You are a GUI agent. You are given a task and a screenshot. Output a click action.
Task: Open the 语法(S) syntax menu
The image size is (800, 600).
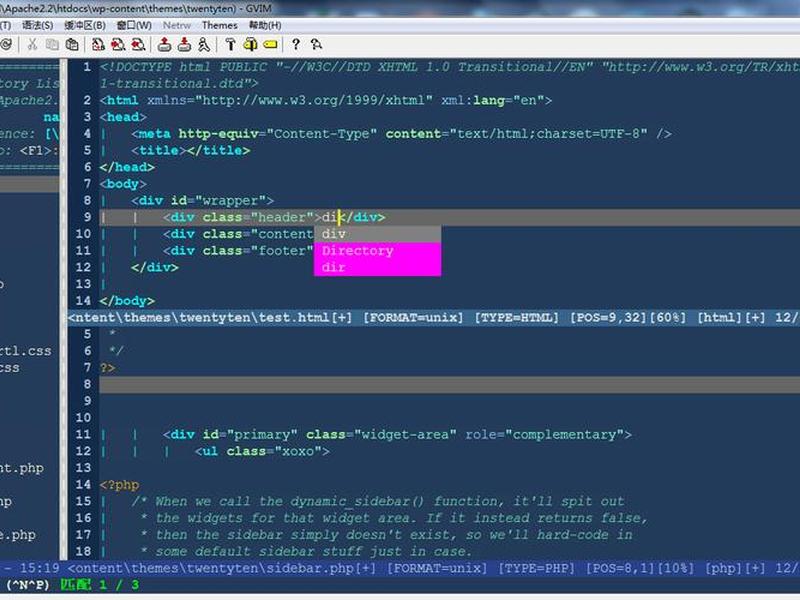[38, 25]
